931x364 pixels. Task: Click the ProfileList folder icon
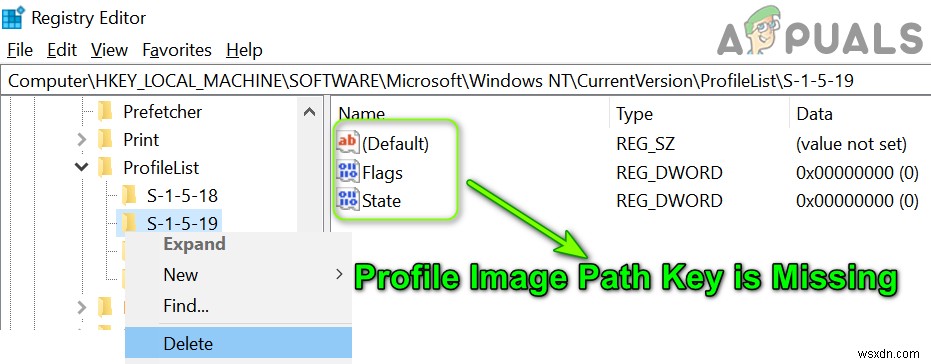tap(105, 167)
